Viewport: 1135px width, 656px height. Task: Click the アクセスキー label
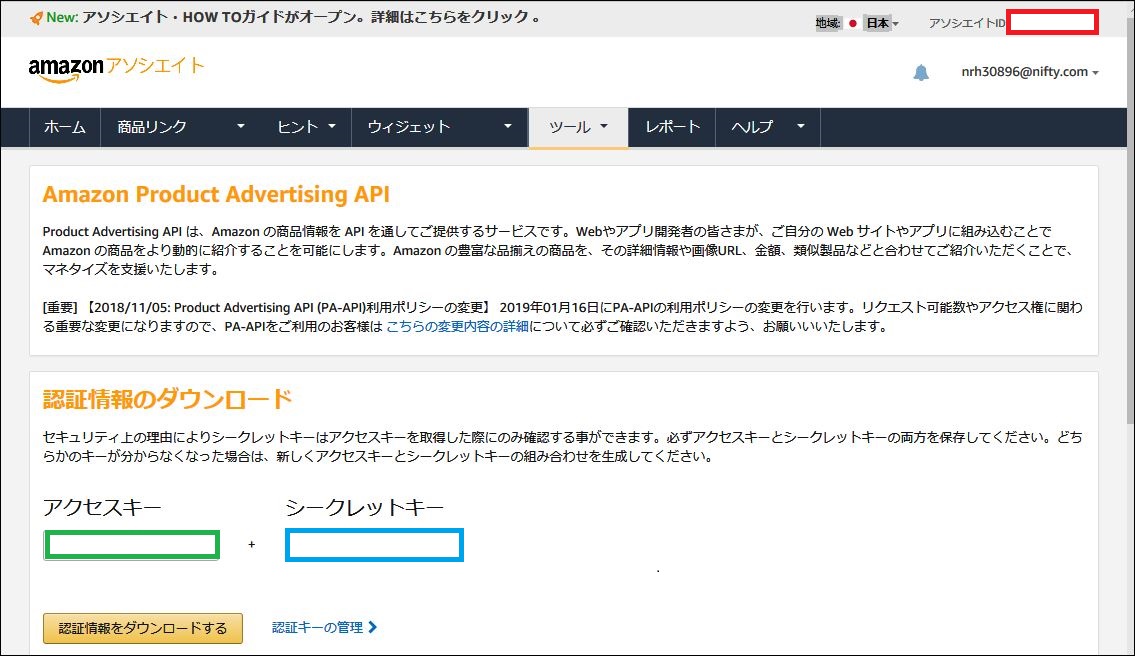point(102,508)
